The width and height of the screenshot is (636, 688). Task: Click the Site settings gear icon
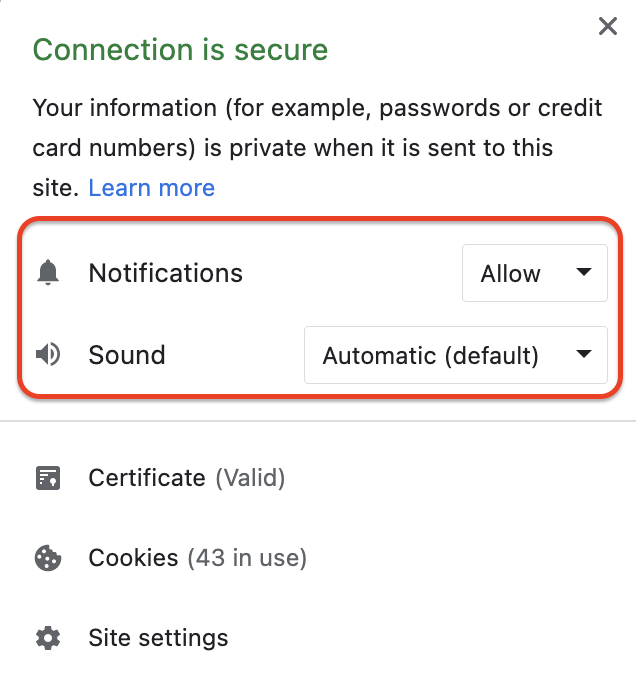48,638
